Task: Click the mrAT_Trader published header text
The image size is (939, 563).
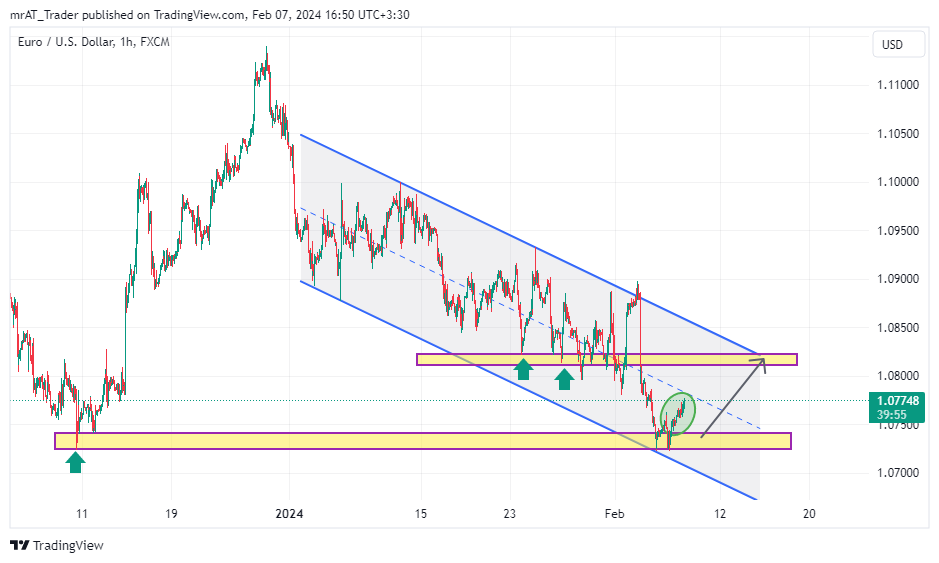Action: click(x=210, y=14)
